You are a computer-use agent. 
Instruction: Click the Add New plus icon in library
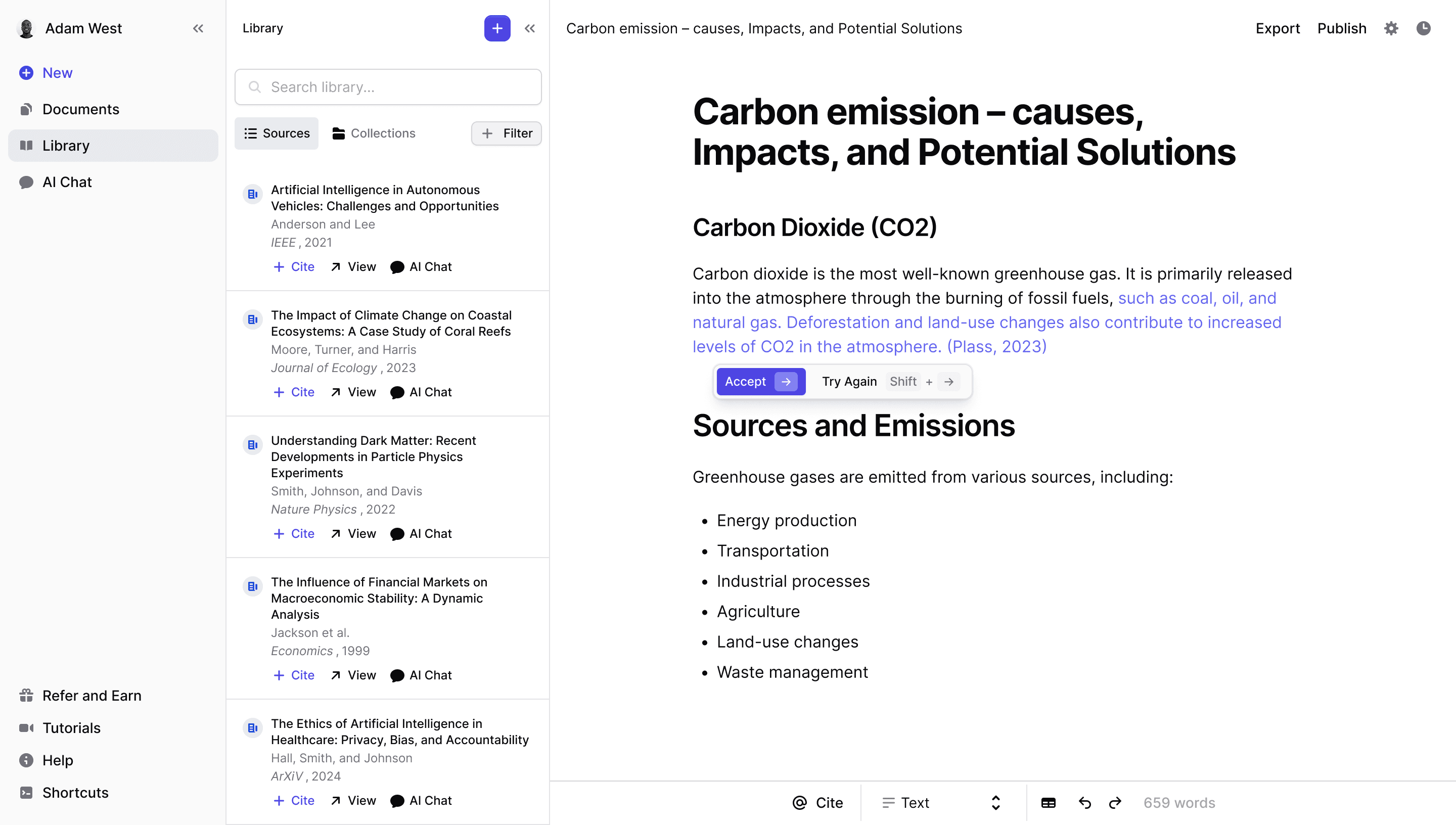coord(497,27)
